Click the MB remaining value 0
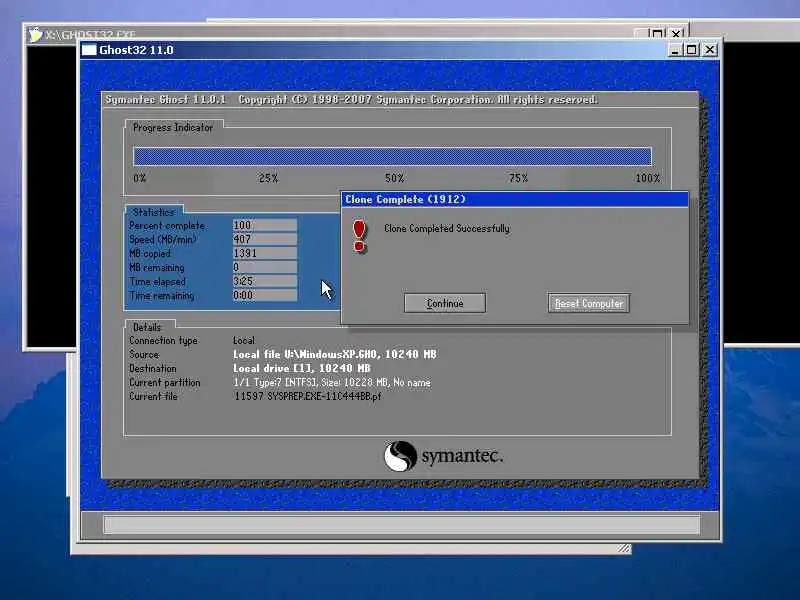Image resolution: width=800 pixels, height=600 pixels. [x=265, y=267]
